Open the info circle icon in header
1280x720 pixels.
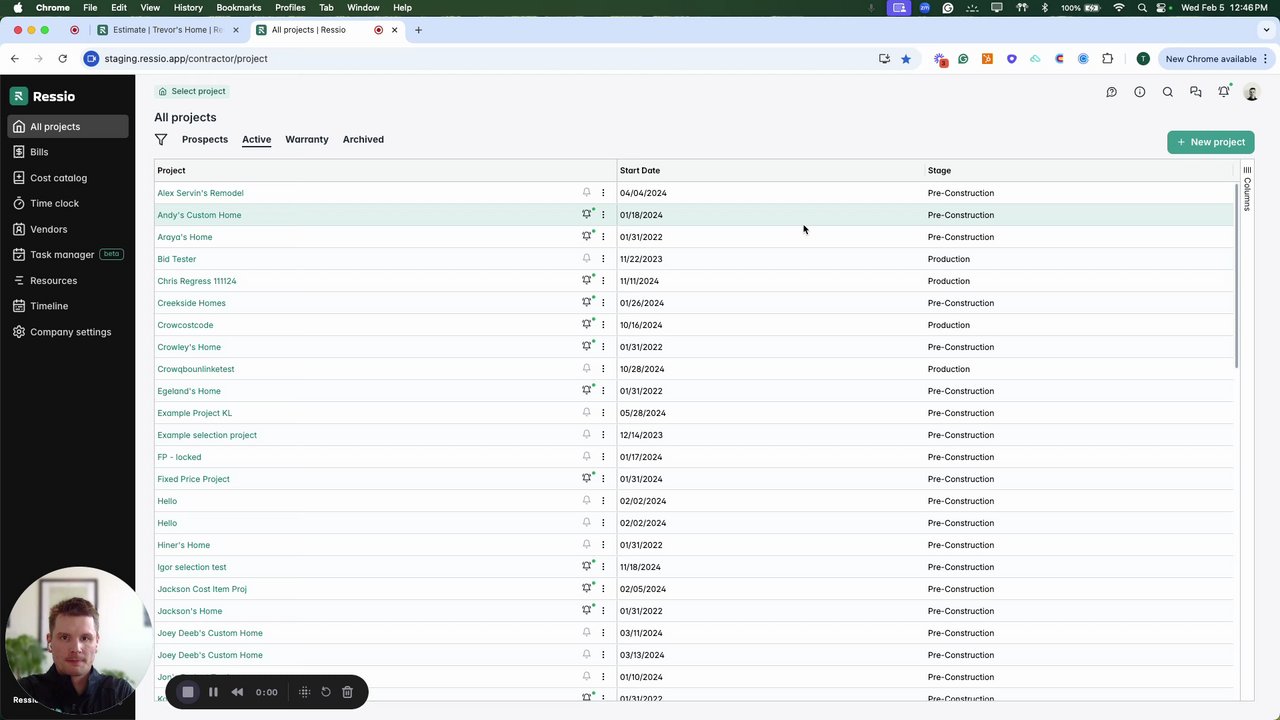[x=1139, y=92]
